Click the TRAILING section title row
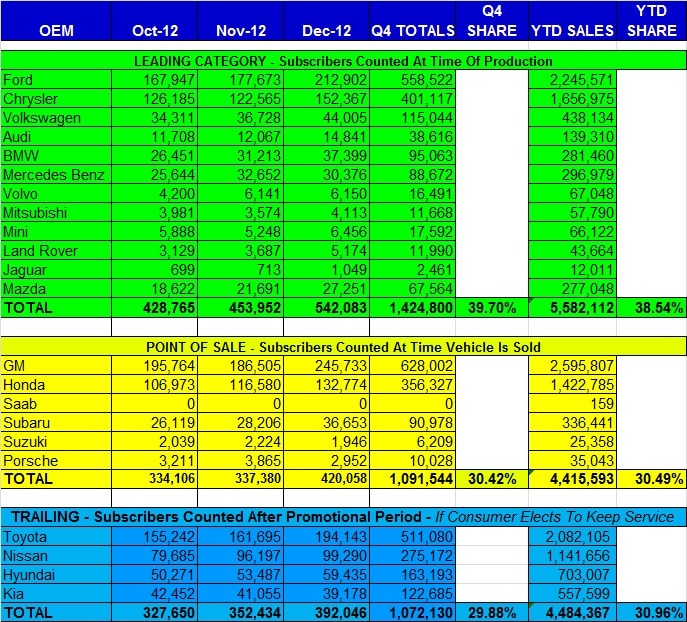Viewport: 687px width, 622px height. (343, 517)
